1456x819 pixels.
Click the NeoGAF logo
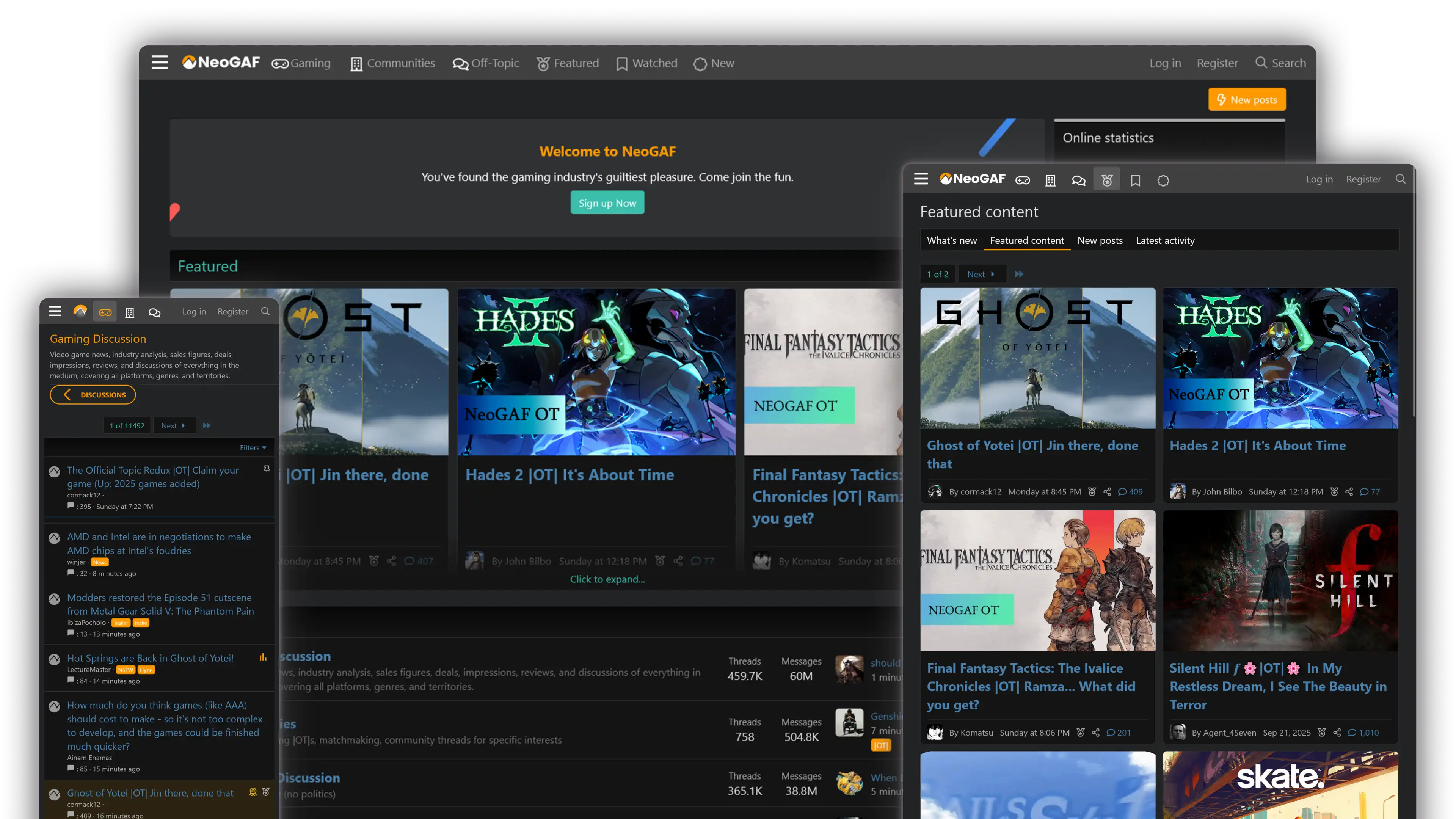(220, 62)
